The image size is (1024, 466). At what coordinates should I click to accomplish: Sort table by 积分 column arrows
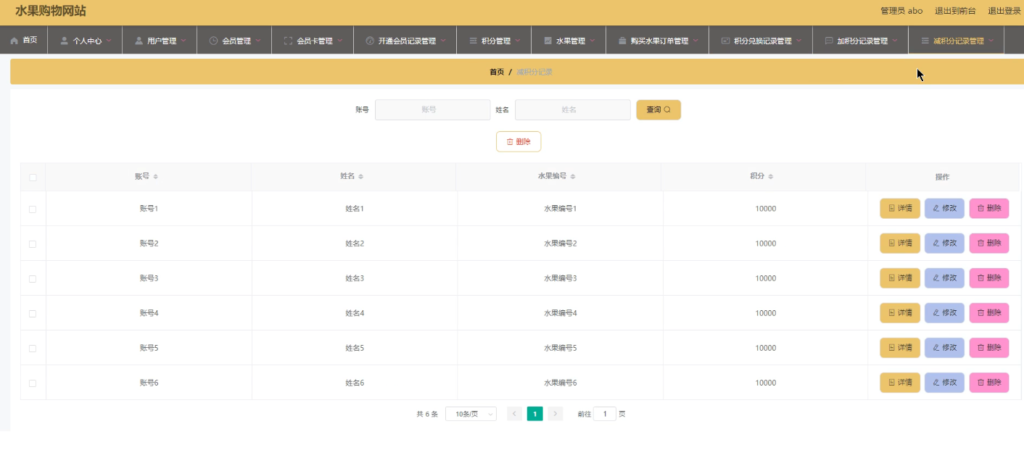pyautogui.click(x=771, y=177)
